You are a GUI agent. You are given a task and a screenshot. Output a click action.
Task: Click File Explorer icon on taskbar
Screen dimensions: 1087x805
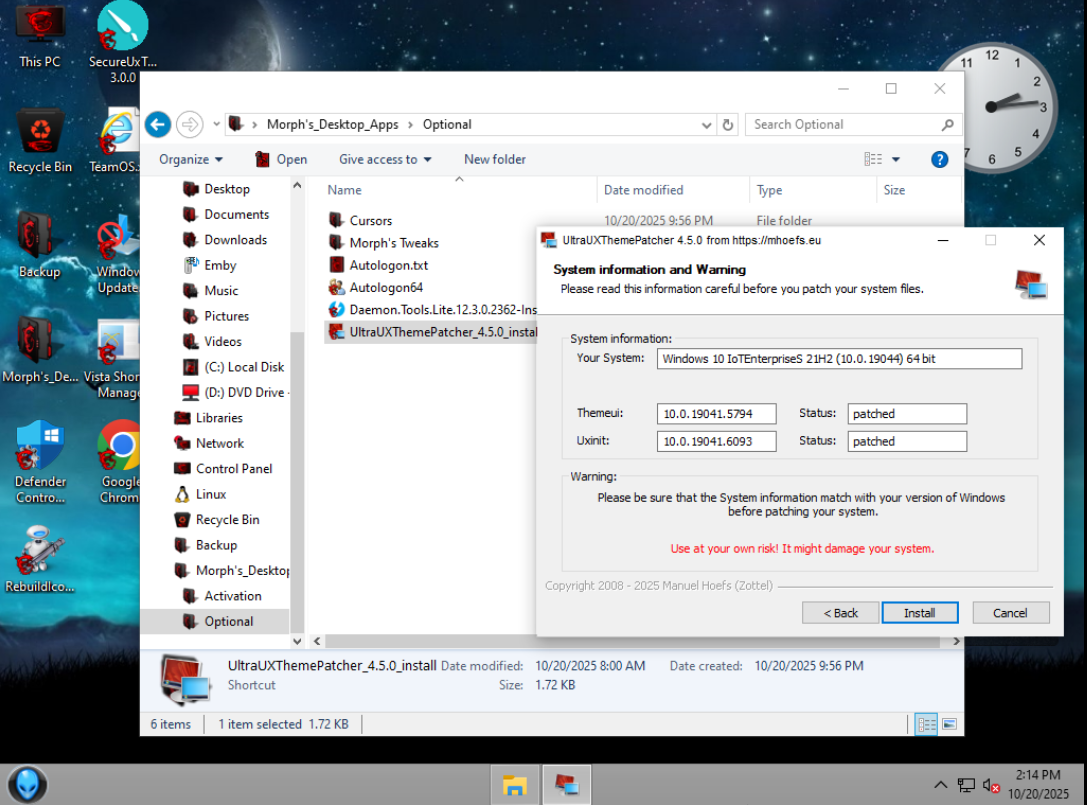[x=514, y=785]
